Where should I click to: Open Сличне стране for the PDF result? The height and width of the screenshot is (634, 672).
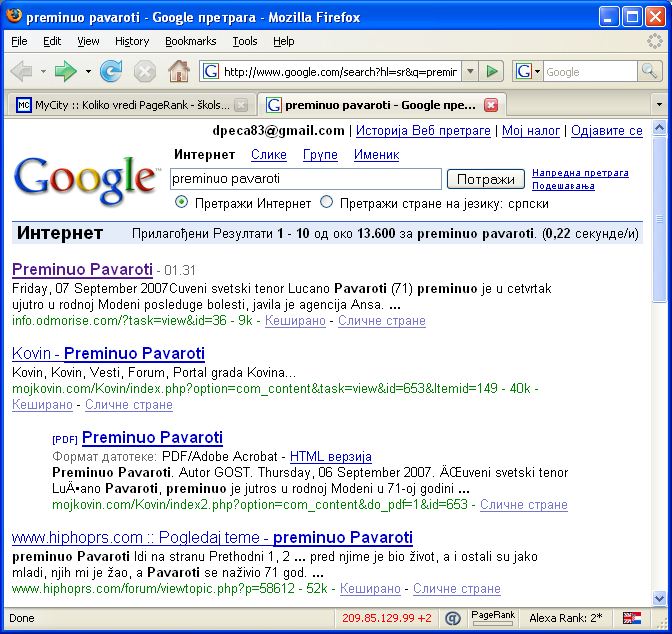[x=524, y=505]
